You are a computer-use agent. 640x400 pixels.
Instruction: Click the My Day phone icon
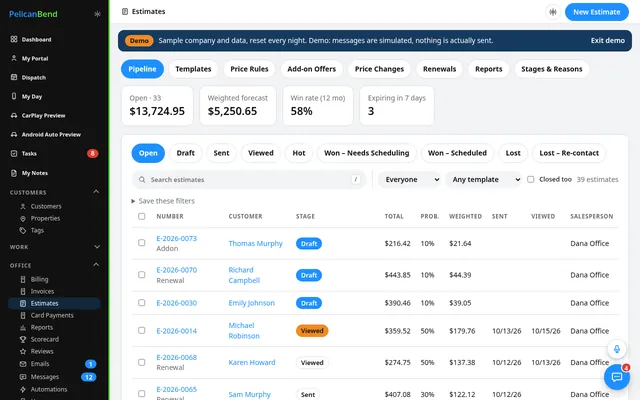(x=14, y=96)
